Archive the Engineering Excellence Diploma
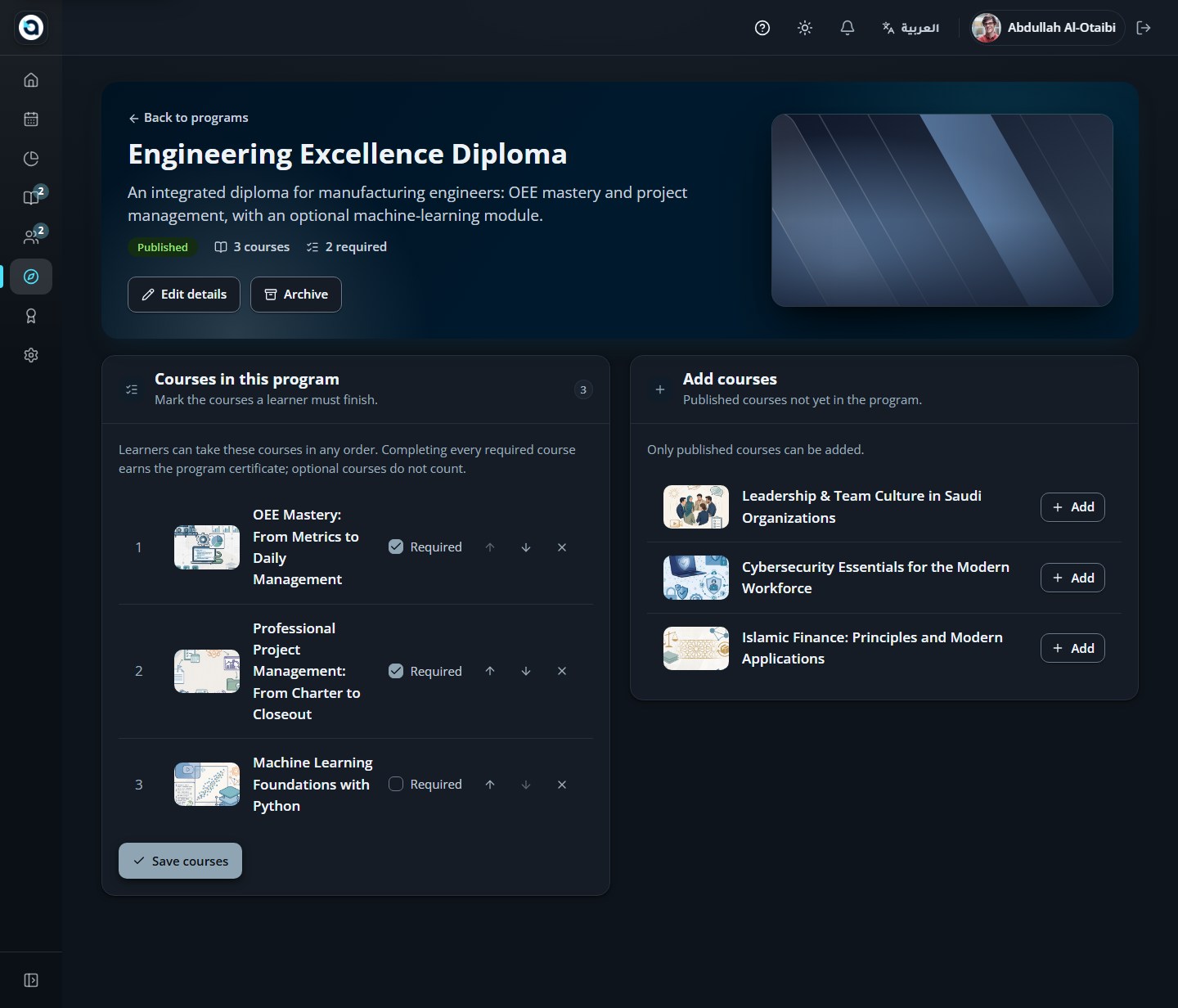 pyautogui.click(x=296, y=295)
